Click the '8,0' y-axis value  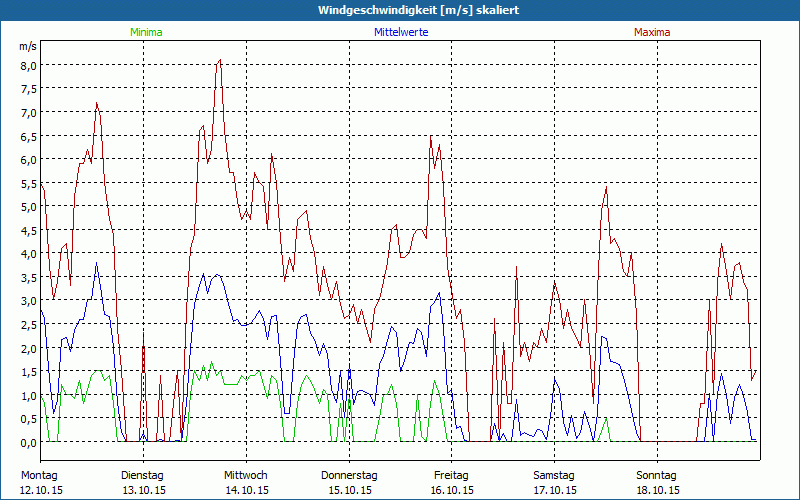pyautogui.click(x=29, y=65)
